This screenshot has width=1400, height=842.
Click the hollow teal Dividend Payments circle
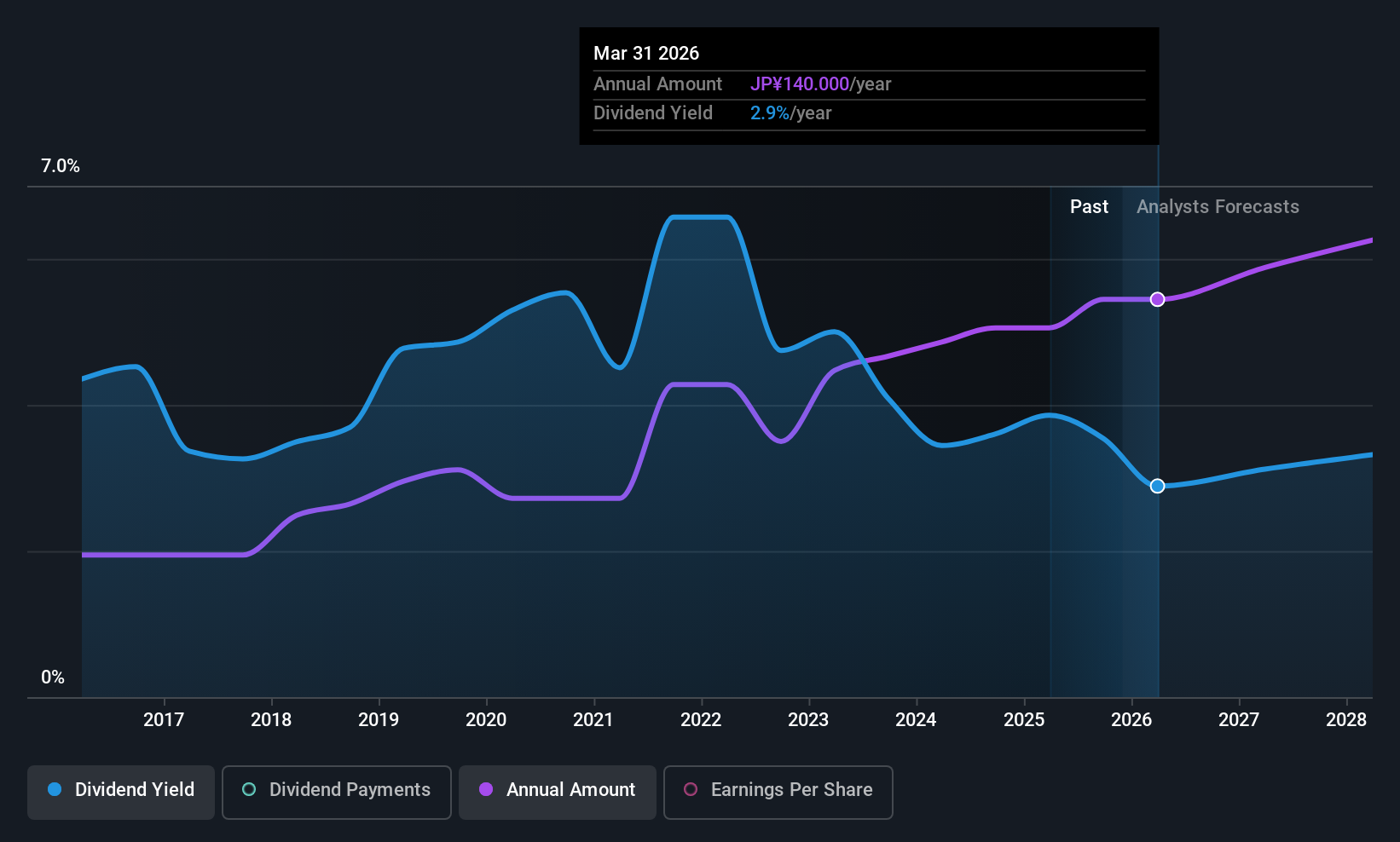point(249,790)
